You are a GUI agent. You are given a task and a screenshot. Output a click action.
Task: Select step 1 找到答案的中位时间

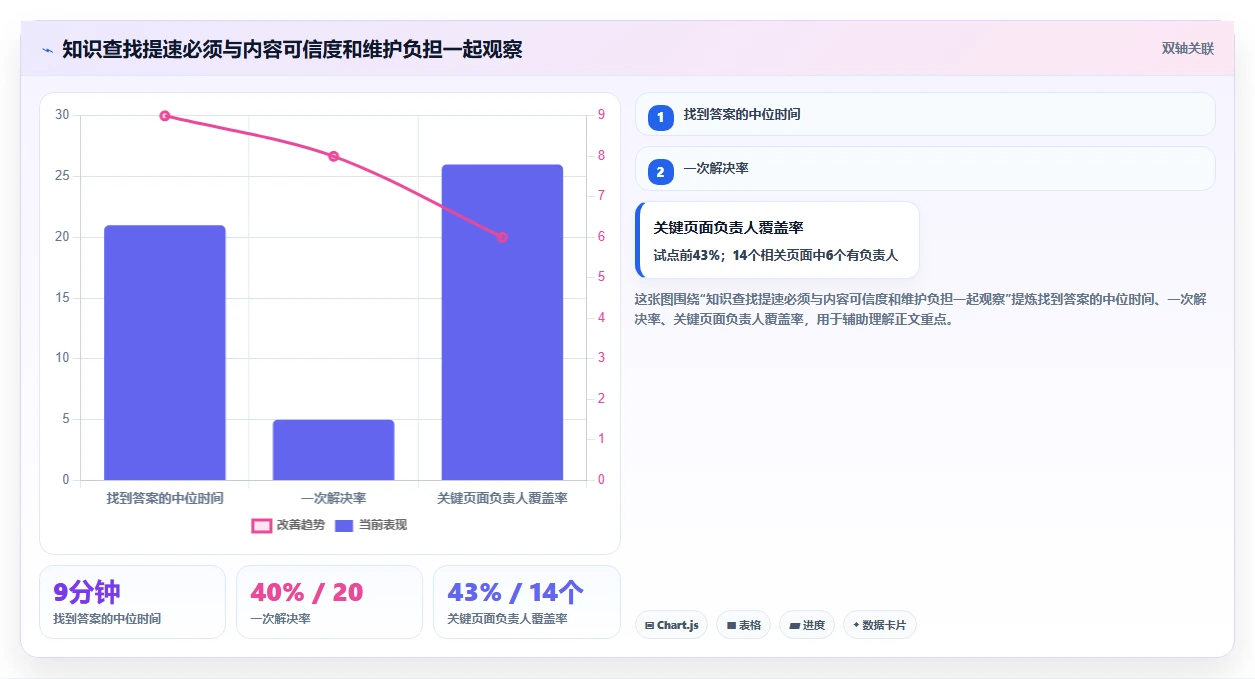point(925,114)
